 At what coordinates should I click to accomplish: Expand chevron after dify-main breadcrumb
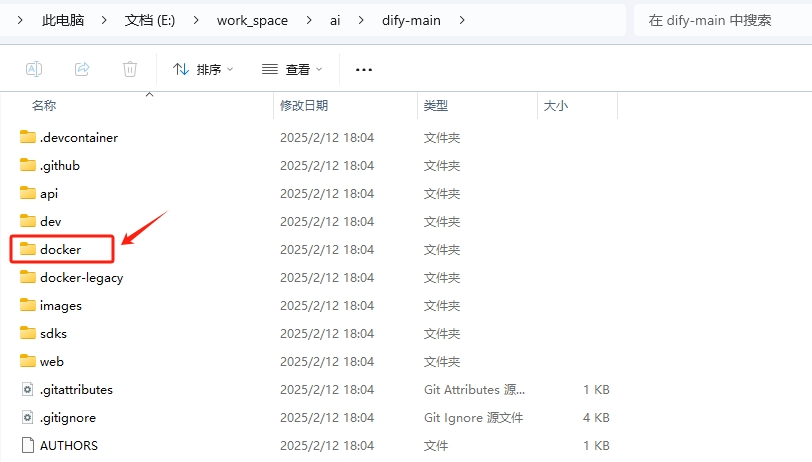(462, 20)
